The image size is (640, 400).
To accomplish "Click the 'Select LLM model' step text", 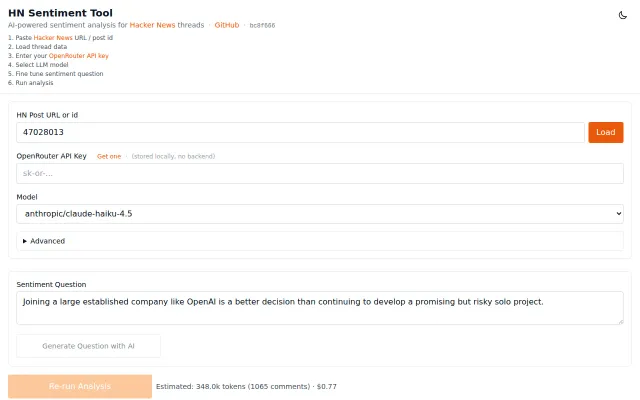I will click(42, 64).
